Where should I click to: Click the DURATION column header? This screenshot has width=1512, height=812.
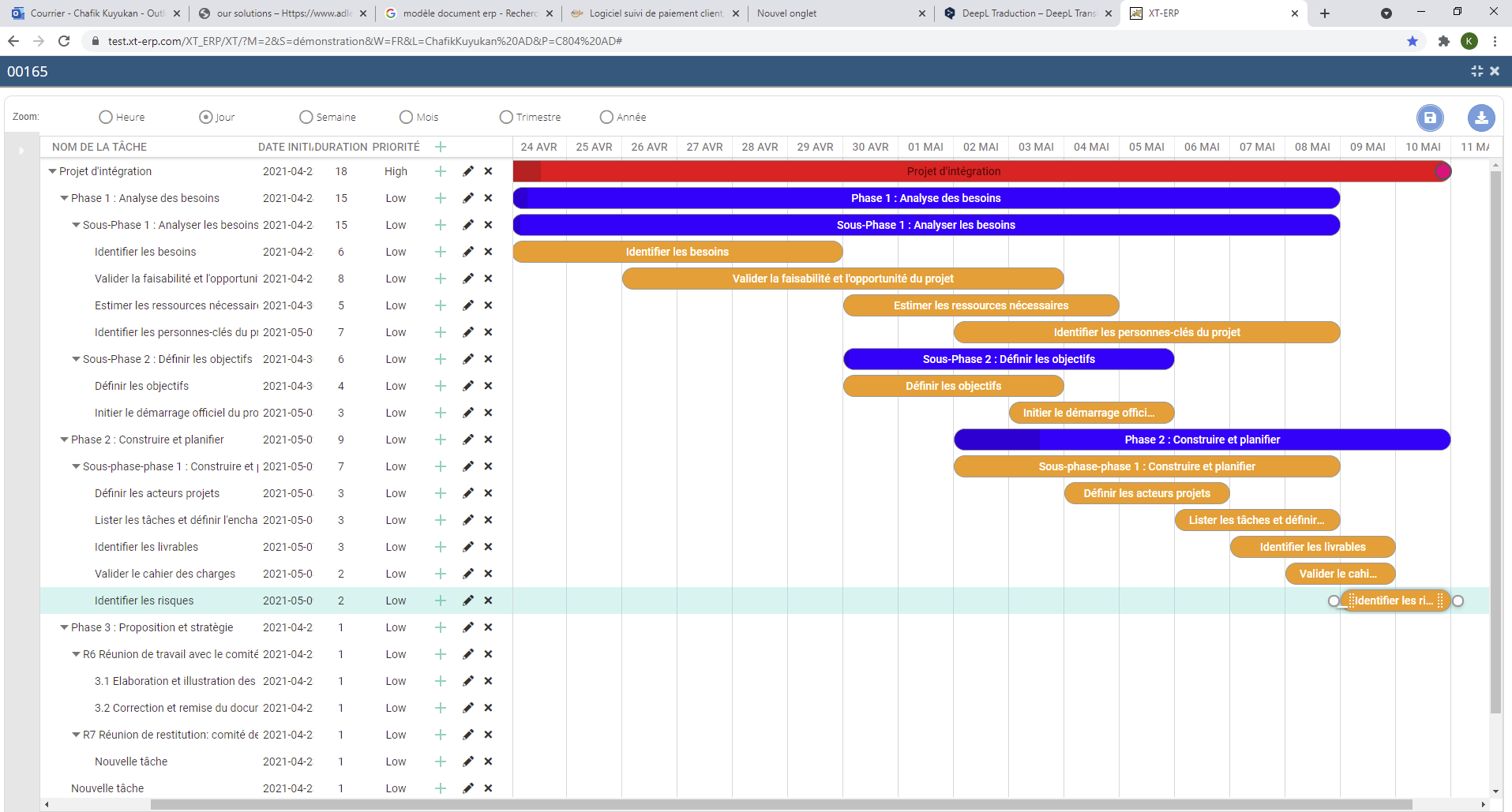(341, 147)
